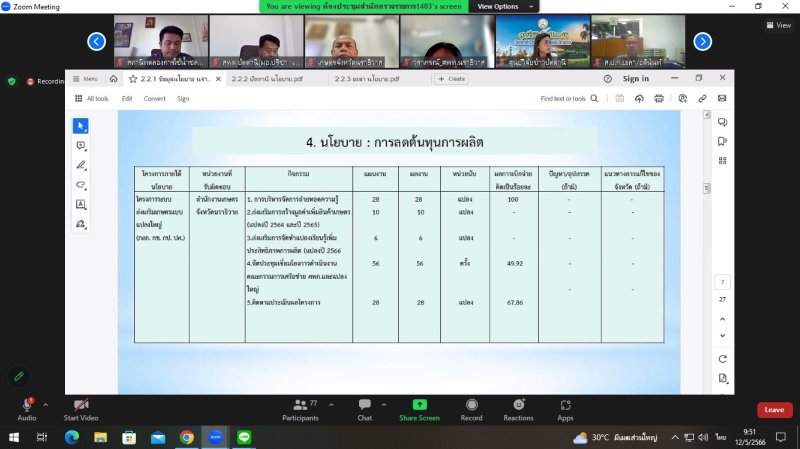800x449 pixels.
Task: Expand the Participants options caret
Action: tap(329, 404)
